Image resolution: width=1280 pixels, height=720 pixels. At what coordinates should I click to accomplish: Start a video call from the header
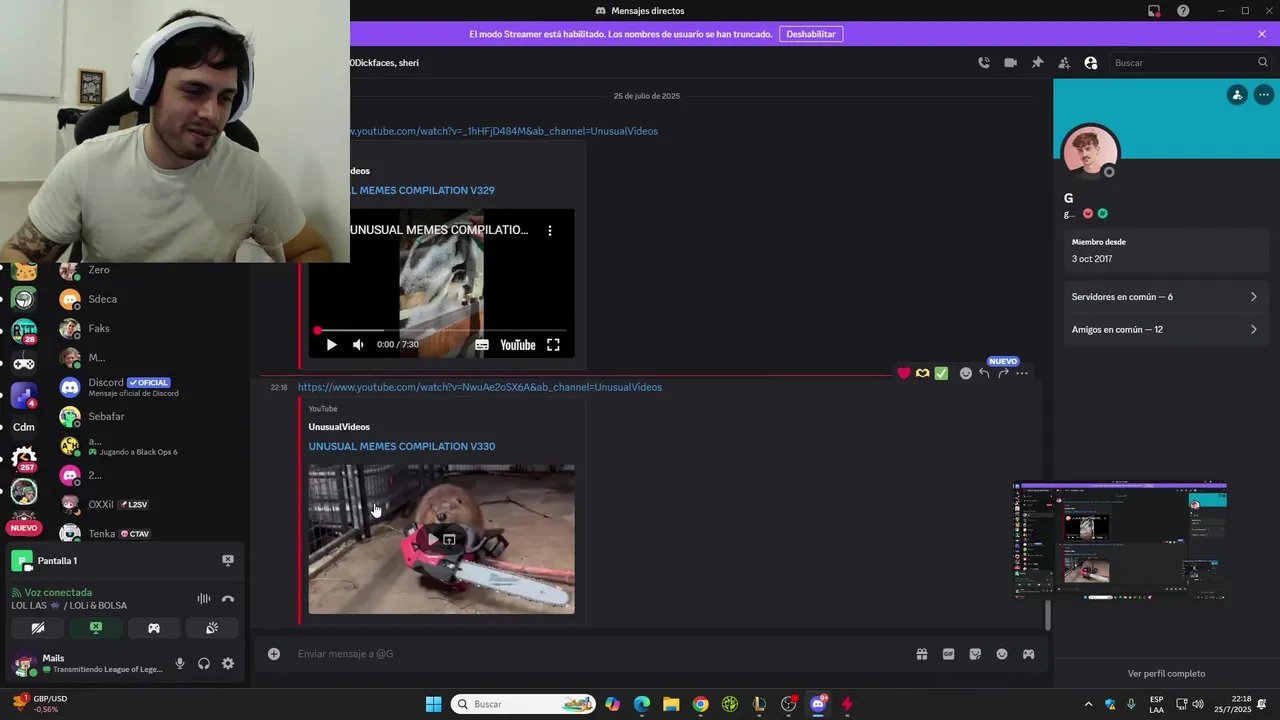click(x=1010, y=63)
